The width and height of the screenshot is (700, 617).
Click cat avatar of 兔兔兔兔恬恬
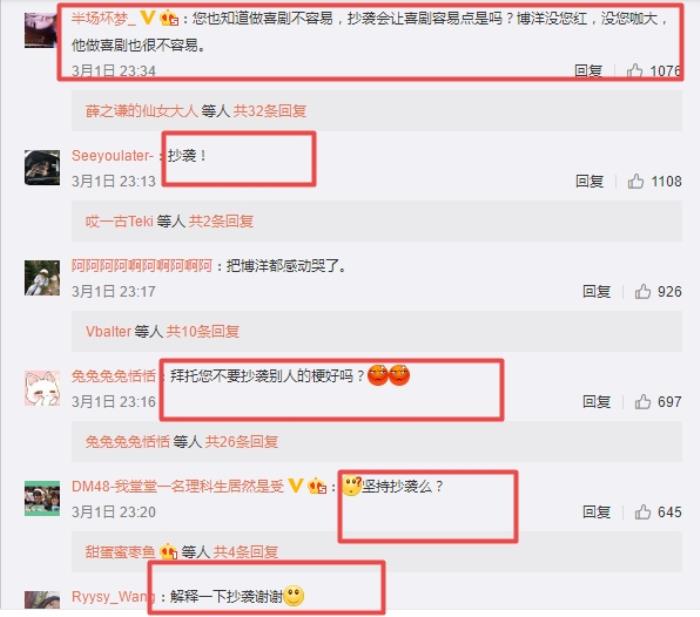[42, 388]
